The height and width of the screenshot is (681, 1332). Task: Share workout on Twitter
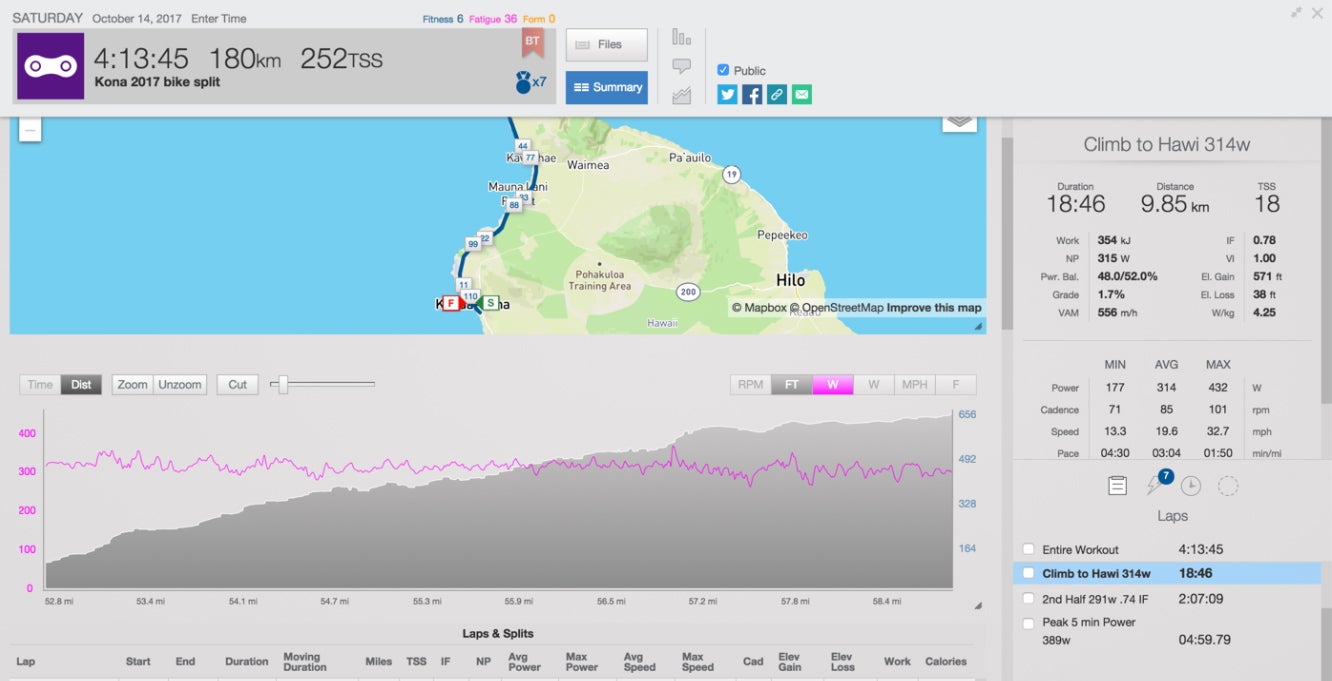point(727,95)
